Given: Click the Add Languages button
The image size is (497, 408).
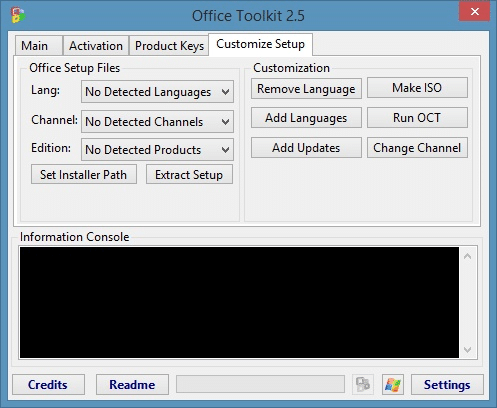Looking at the screenshot, I should click(x=306, y=118).
